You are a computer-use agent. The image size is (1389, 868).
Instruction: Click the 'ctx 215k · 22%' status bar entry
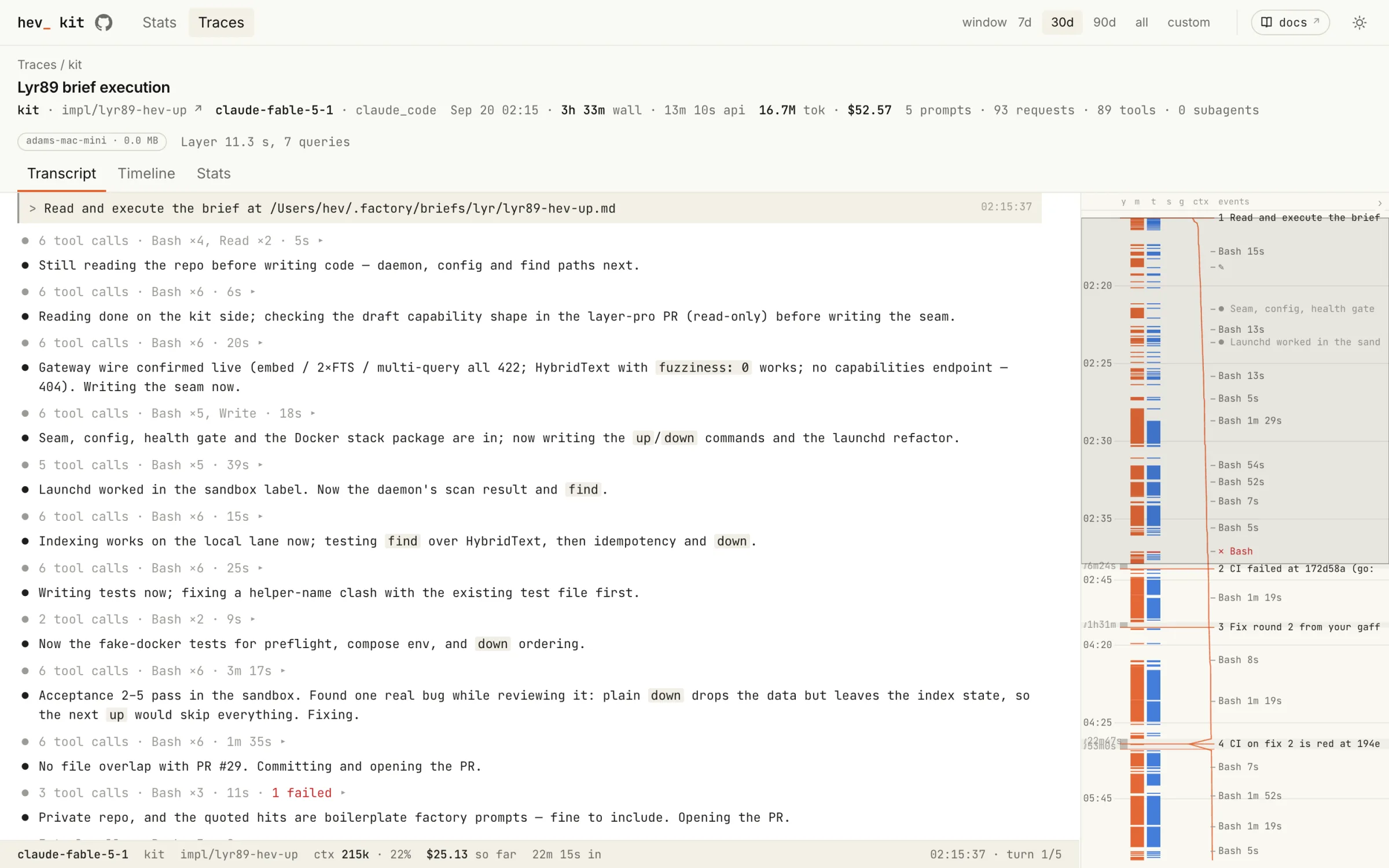pos(362,855)
